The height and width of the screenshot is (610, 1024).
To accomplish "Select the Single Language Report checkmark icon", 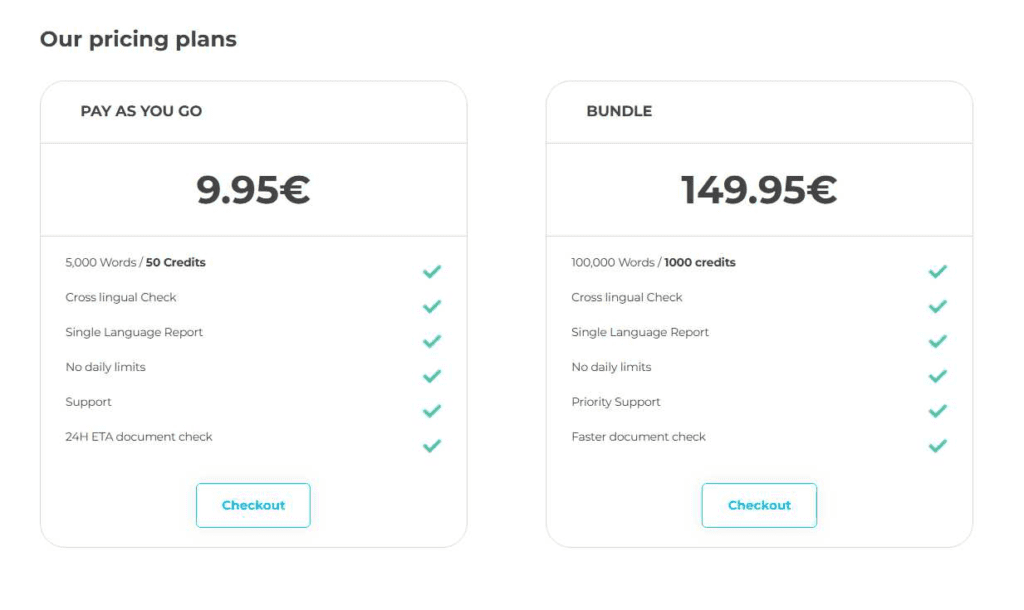I will [432, 341].
